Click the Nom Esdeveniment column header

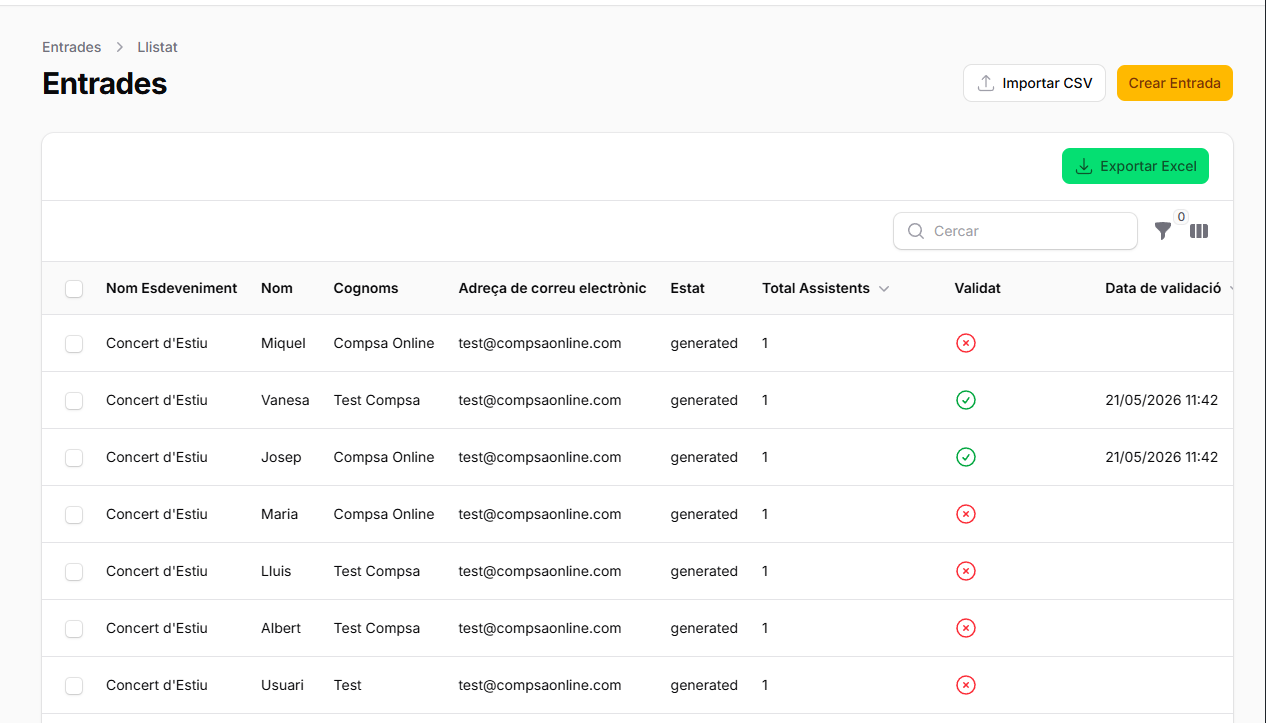[172, 288]
